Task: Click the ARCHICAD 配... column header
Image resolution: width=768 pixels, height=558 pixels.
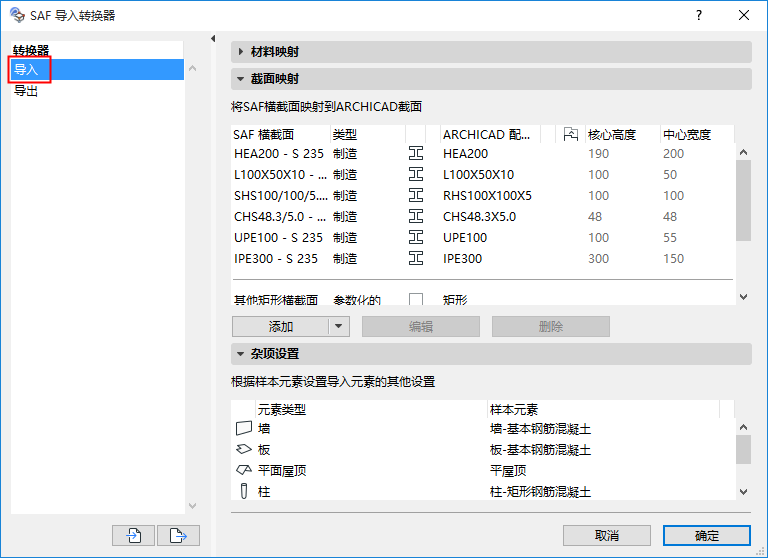Action: (490, 134)
